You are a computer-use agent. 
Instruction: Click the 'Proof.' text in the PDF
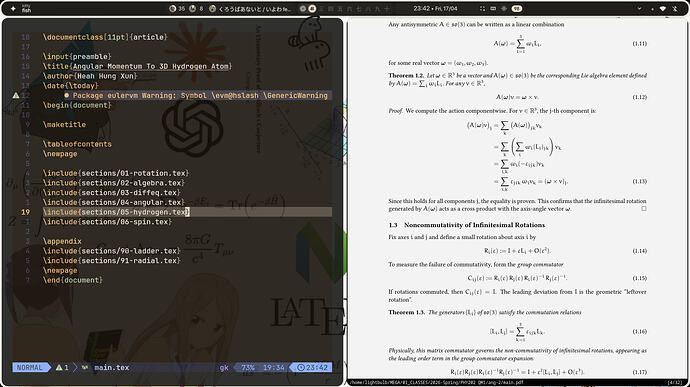click(x=396, y=111)
